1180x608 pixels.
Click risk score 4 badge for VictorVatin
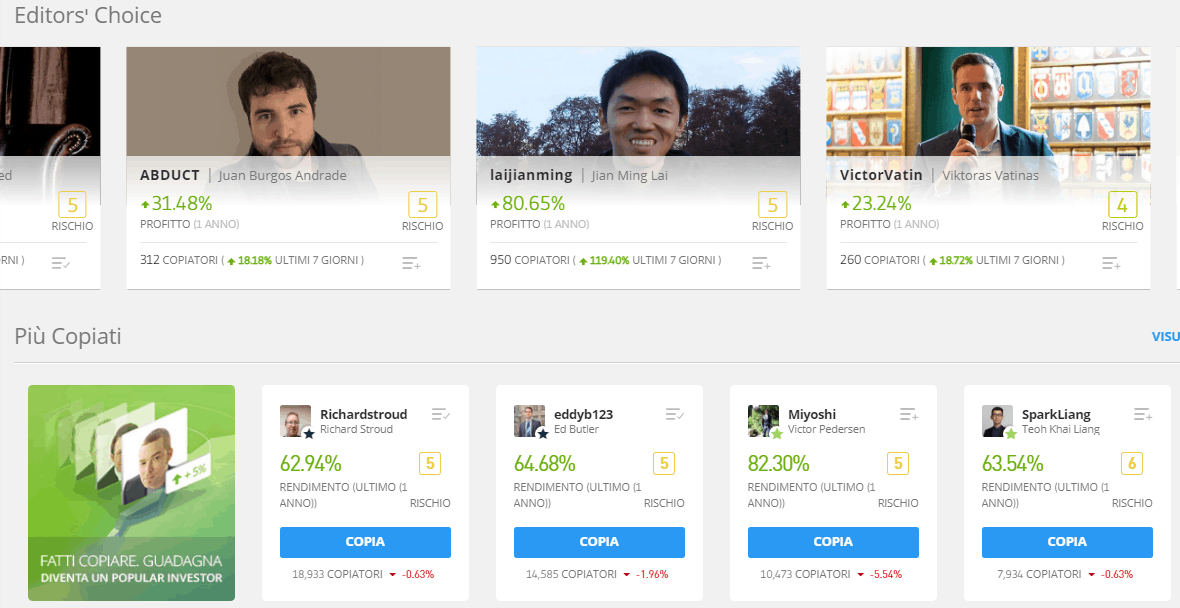tap(1123, 205)
